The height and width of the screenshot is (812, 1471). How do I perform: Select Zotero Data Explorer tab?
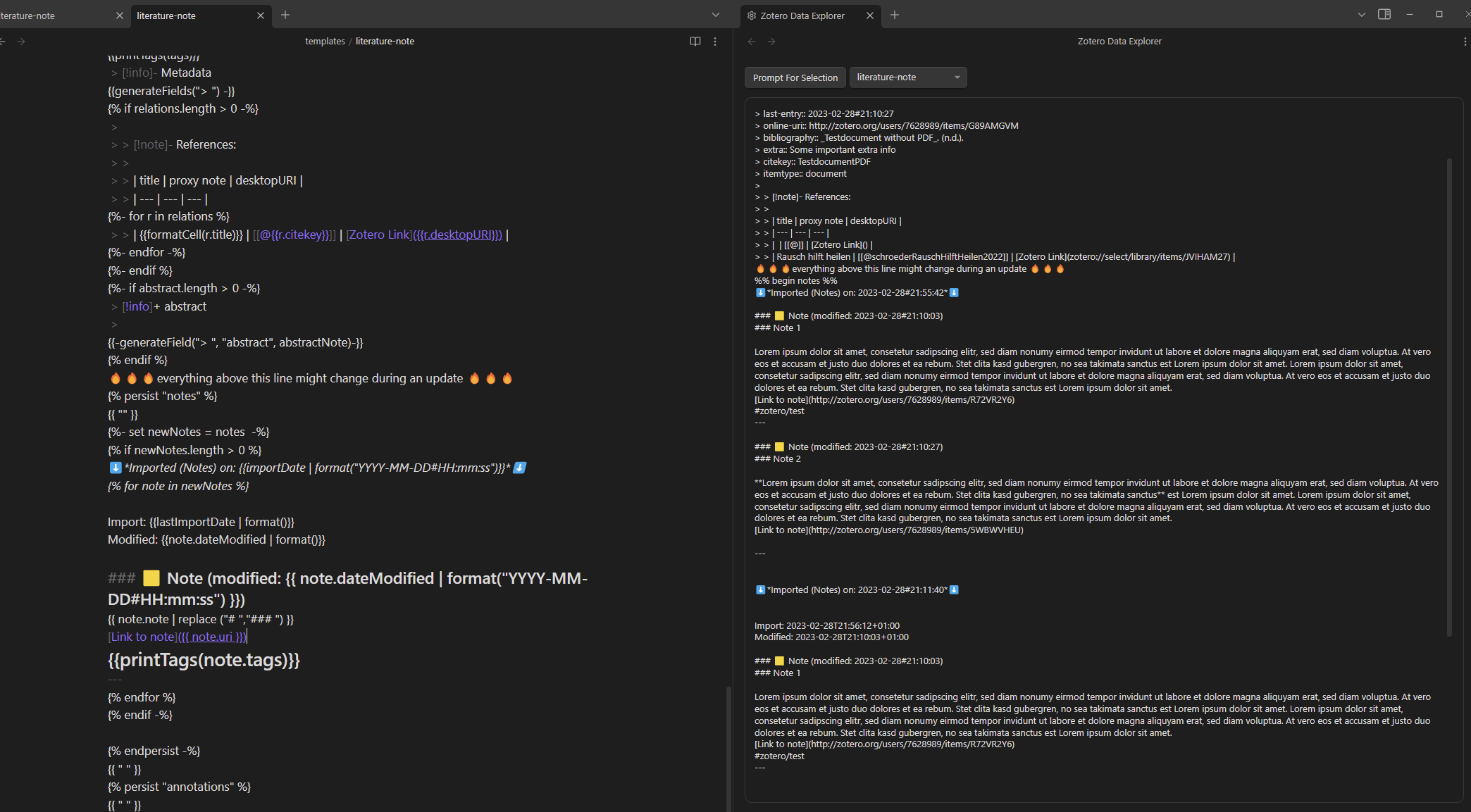point(802,15)
